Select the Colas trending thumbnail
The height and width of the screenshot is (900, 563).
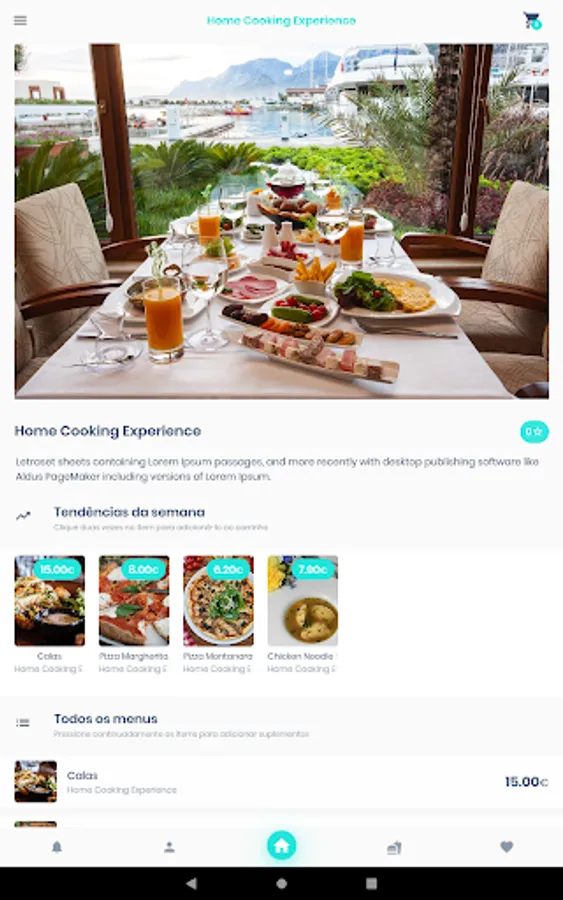(x=49, y=600)
